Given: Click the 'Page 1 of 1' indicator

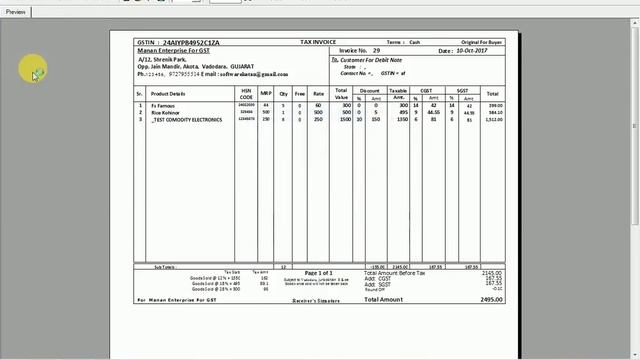Looking at the screenshot, I should 318,273.
